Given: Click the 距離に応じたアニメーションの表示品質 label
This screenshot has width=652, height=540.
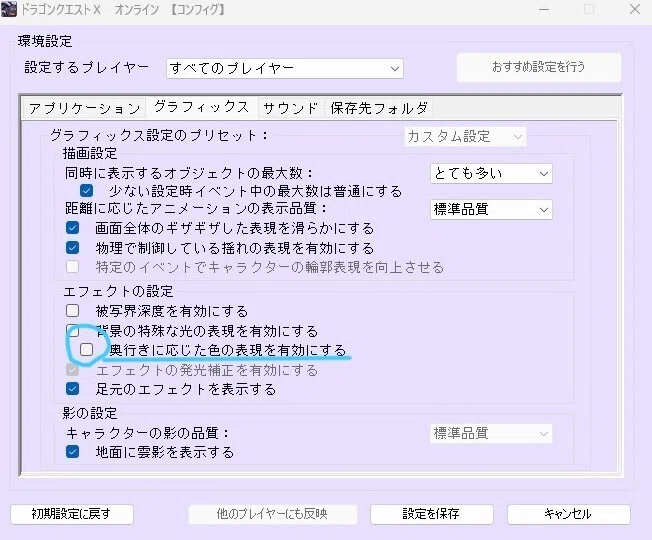Looking at the screenshot, I should (197, 208).
